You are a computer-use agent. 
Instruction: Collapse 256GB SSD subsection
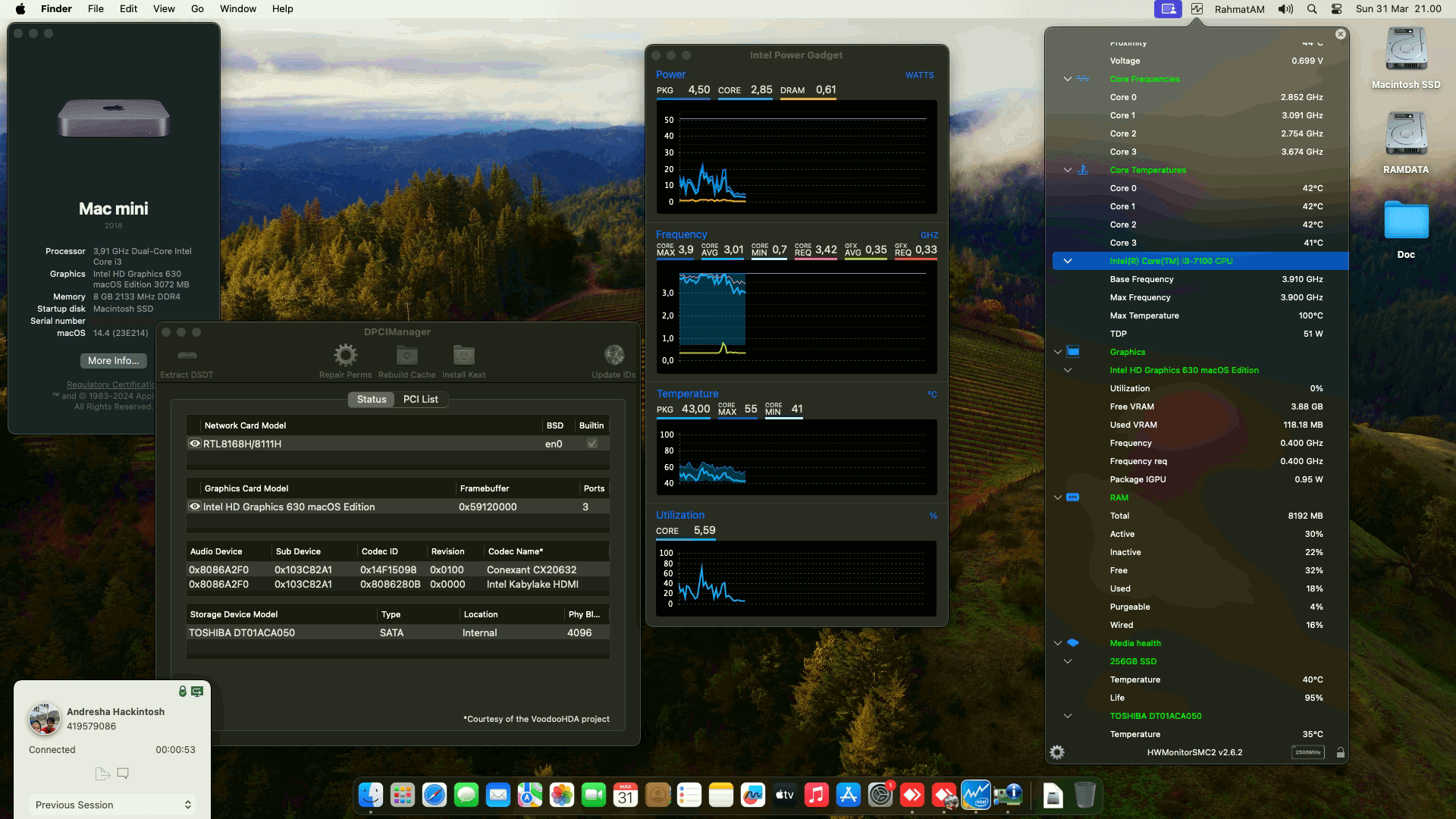[1068, 661]
